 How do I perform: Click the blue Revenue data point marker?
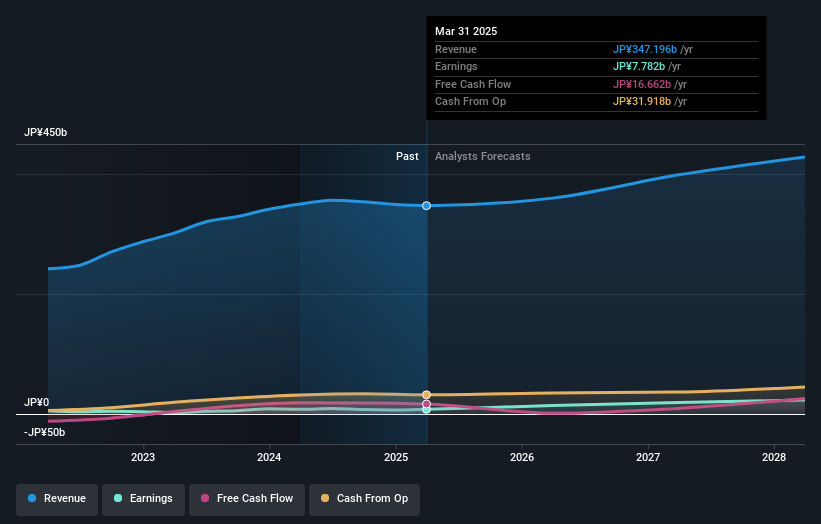click(426, 206)
